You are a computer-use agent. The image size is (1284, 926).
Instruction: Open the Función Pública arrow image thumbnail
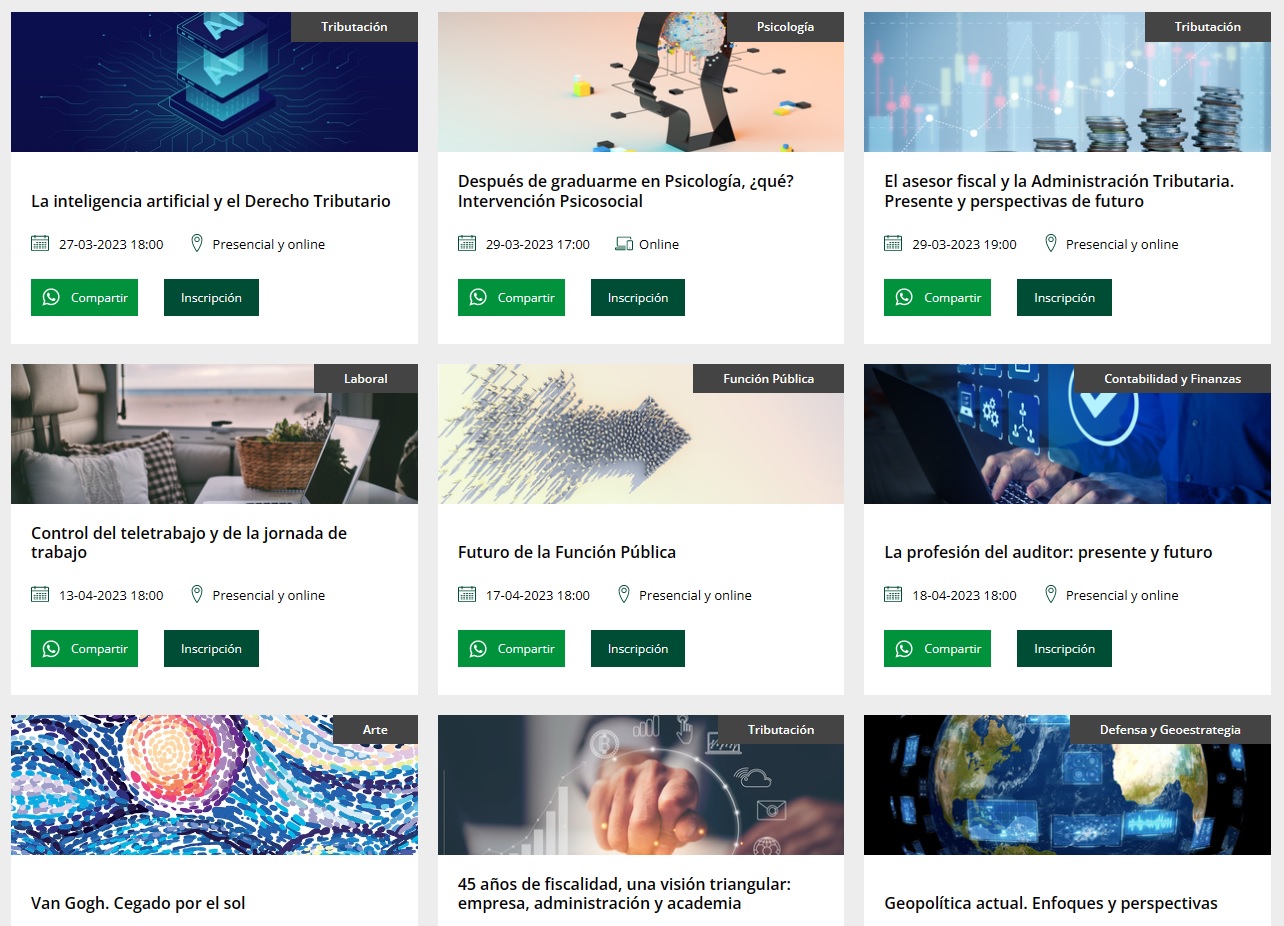(641, 434)
